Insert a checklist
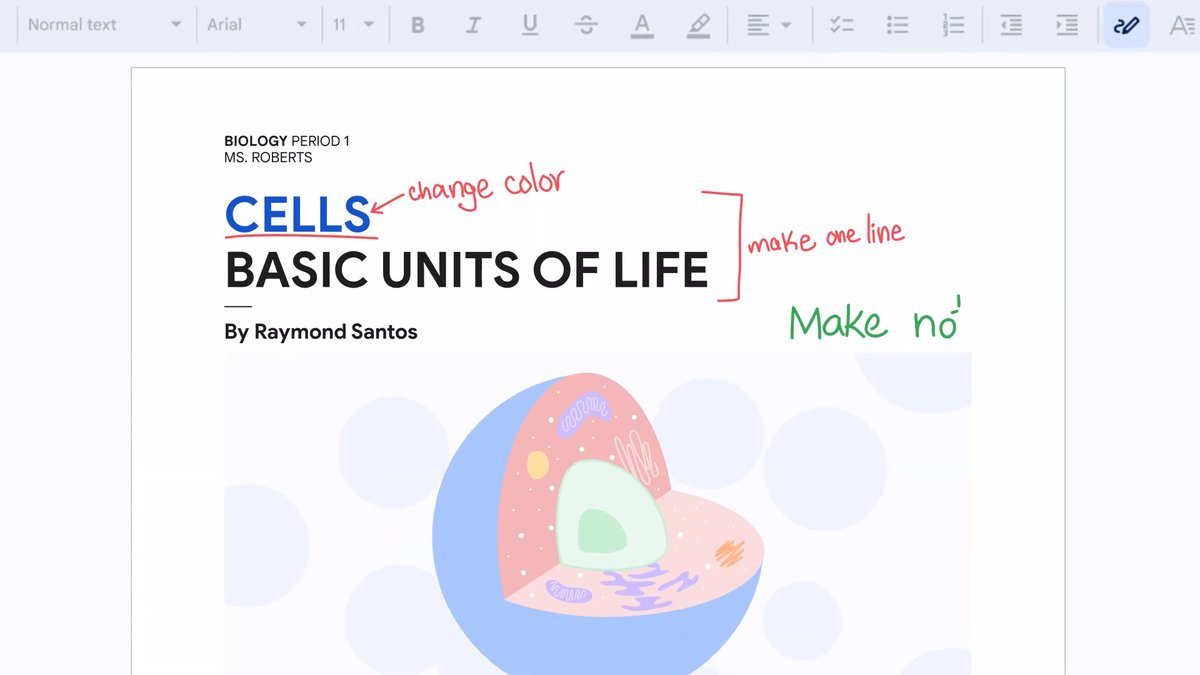This screenshot has height=675, width=1200. (842, 25)
